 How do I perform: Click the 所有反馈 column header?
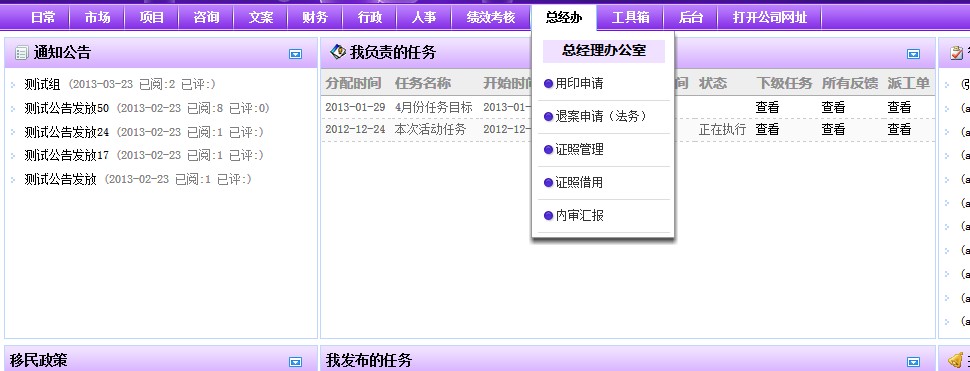(x=850, y=83)
